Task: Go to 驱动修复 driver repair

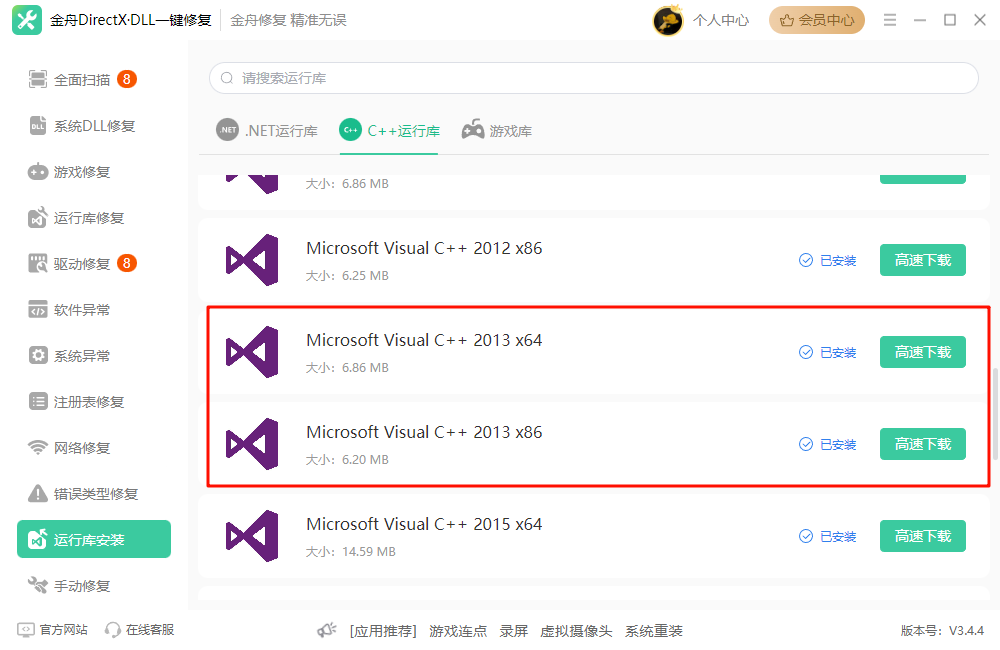Action: [82, 264]
